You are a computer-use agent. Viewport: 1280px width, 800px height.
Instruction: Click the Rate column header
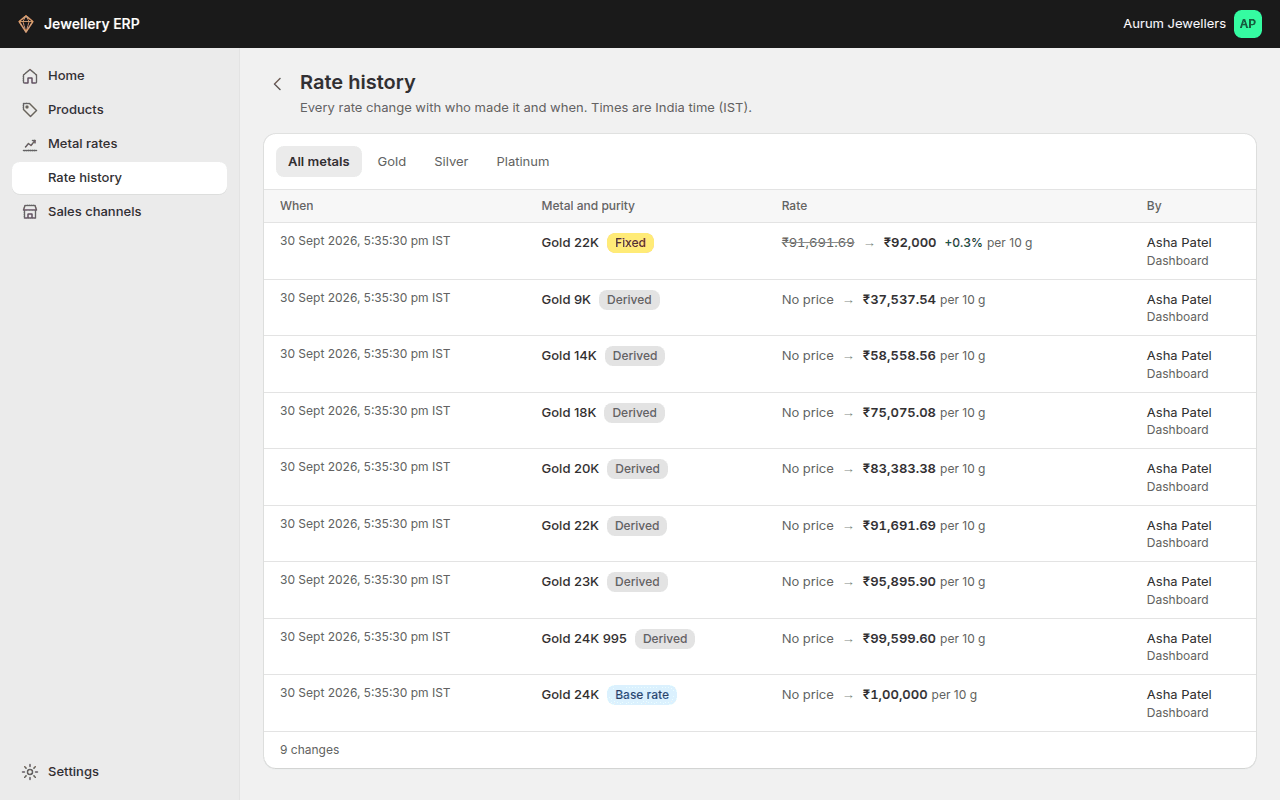coord(794,206)
